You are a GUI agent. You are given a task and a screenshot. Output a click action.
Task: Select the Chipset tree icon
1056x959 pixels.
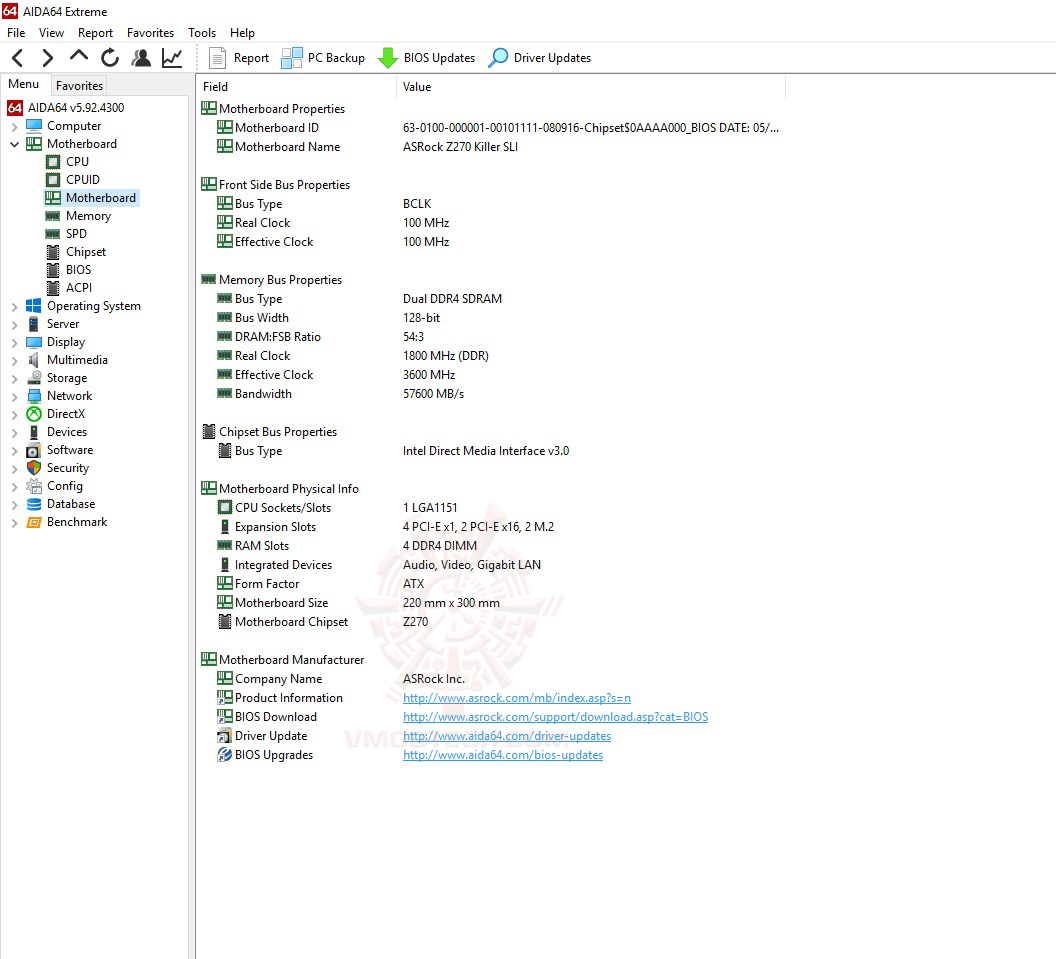[53, 252]
